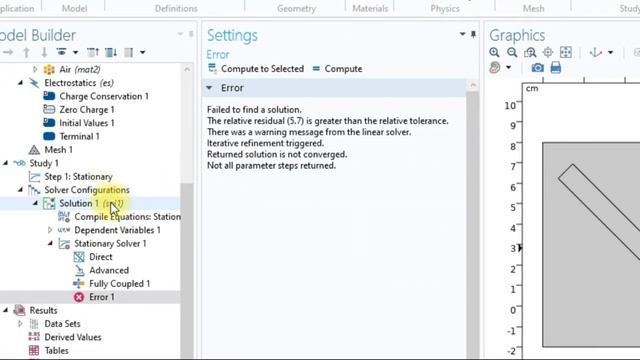Image resolution: width=640 pixels, height=360 pixels.
Task: Open Settings panel options dropdown arrow
Action: 462,34
